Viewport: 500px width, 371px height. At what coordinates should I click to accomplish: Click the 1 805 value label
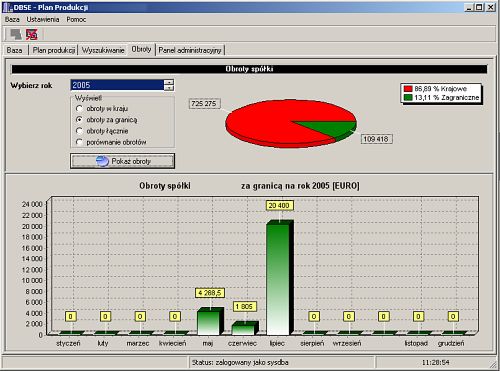click(244, 306)
